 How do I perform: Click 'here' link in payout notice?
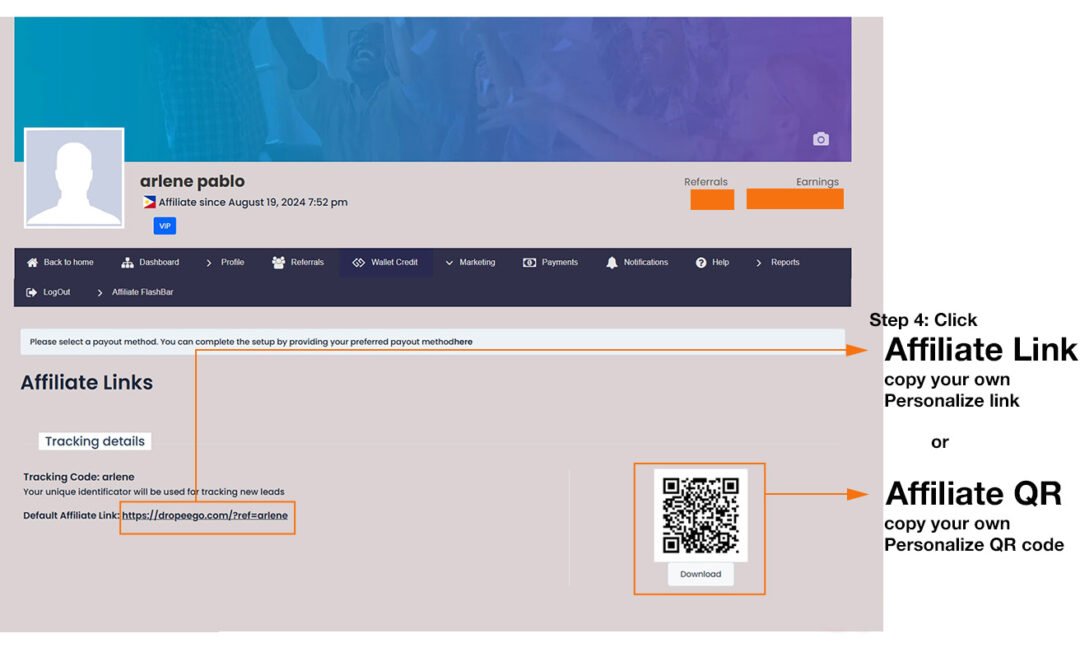click(x=463, y=342)
